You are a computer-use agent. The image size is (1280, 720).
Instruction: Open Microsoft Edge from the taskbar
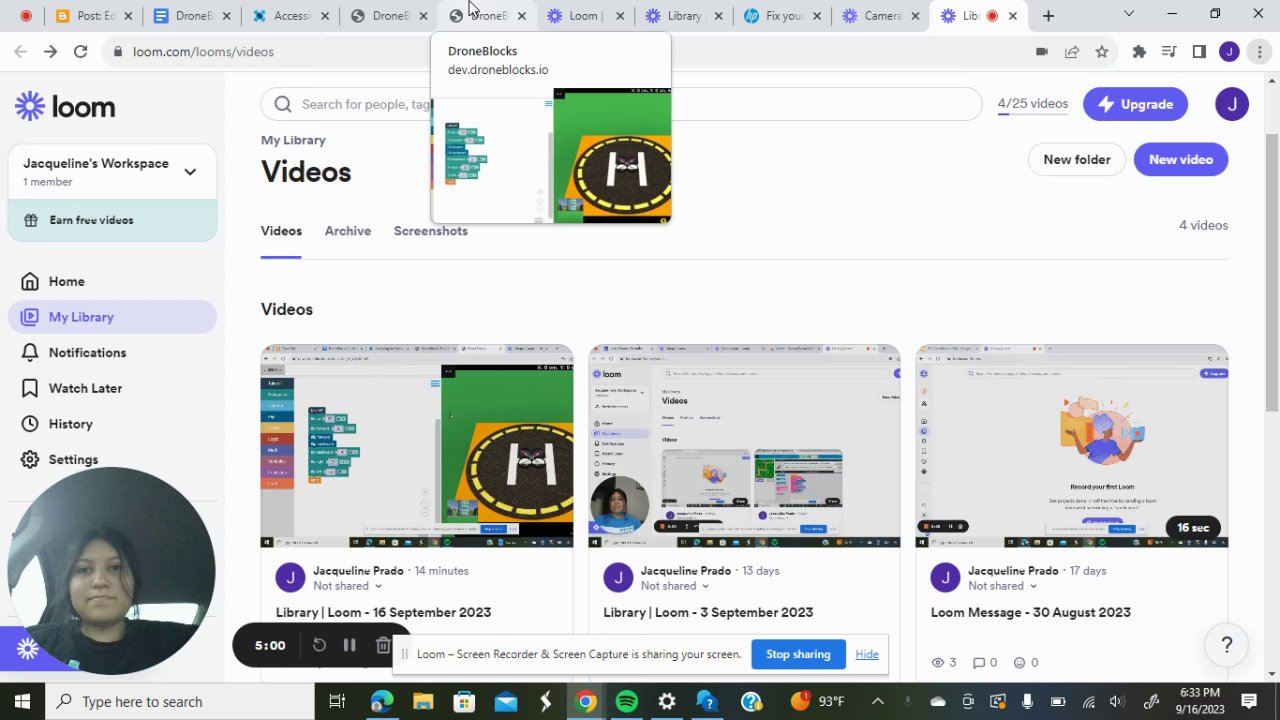(382, 701)
